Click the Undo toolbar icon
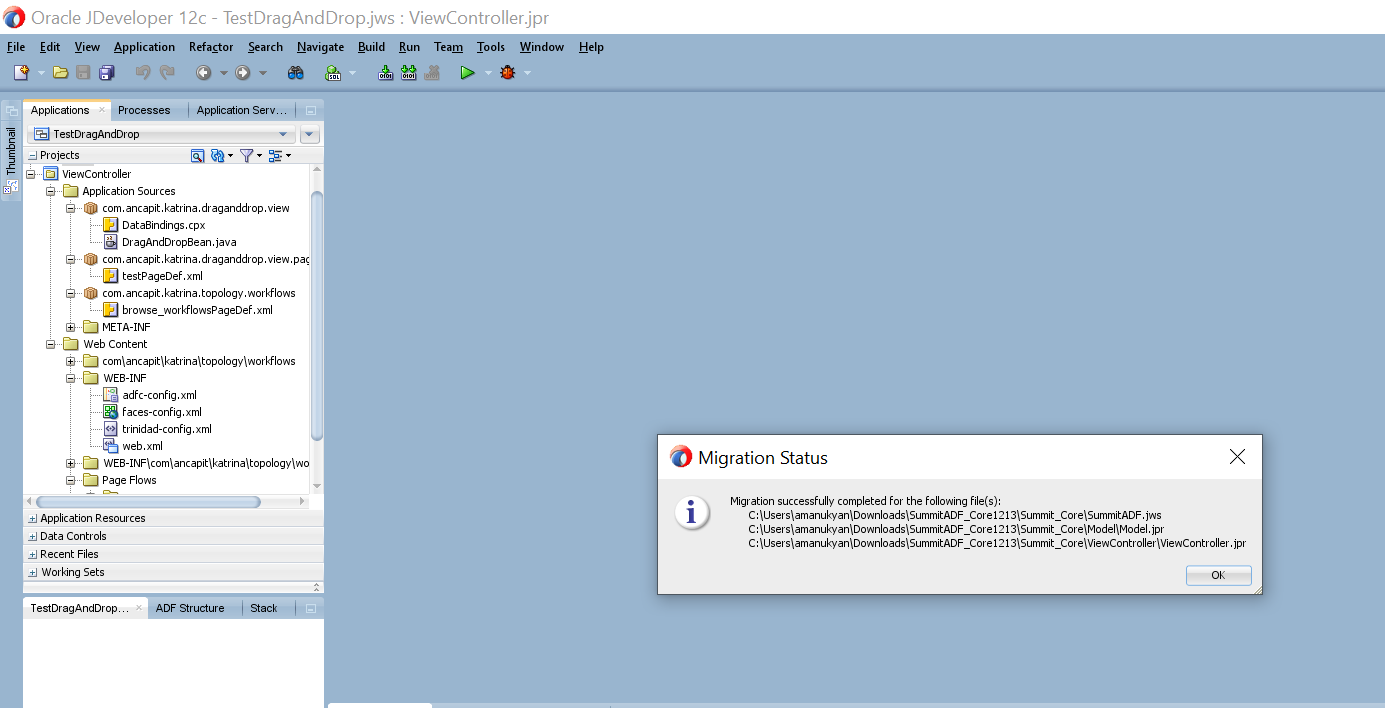The width and height of the screenshot is (1385, 708). click(143, 72)
